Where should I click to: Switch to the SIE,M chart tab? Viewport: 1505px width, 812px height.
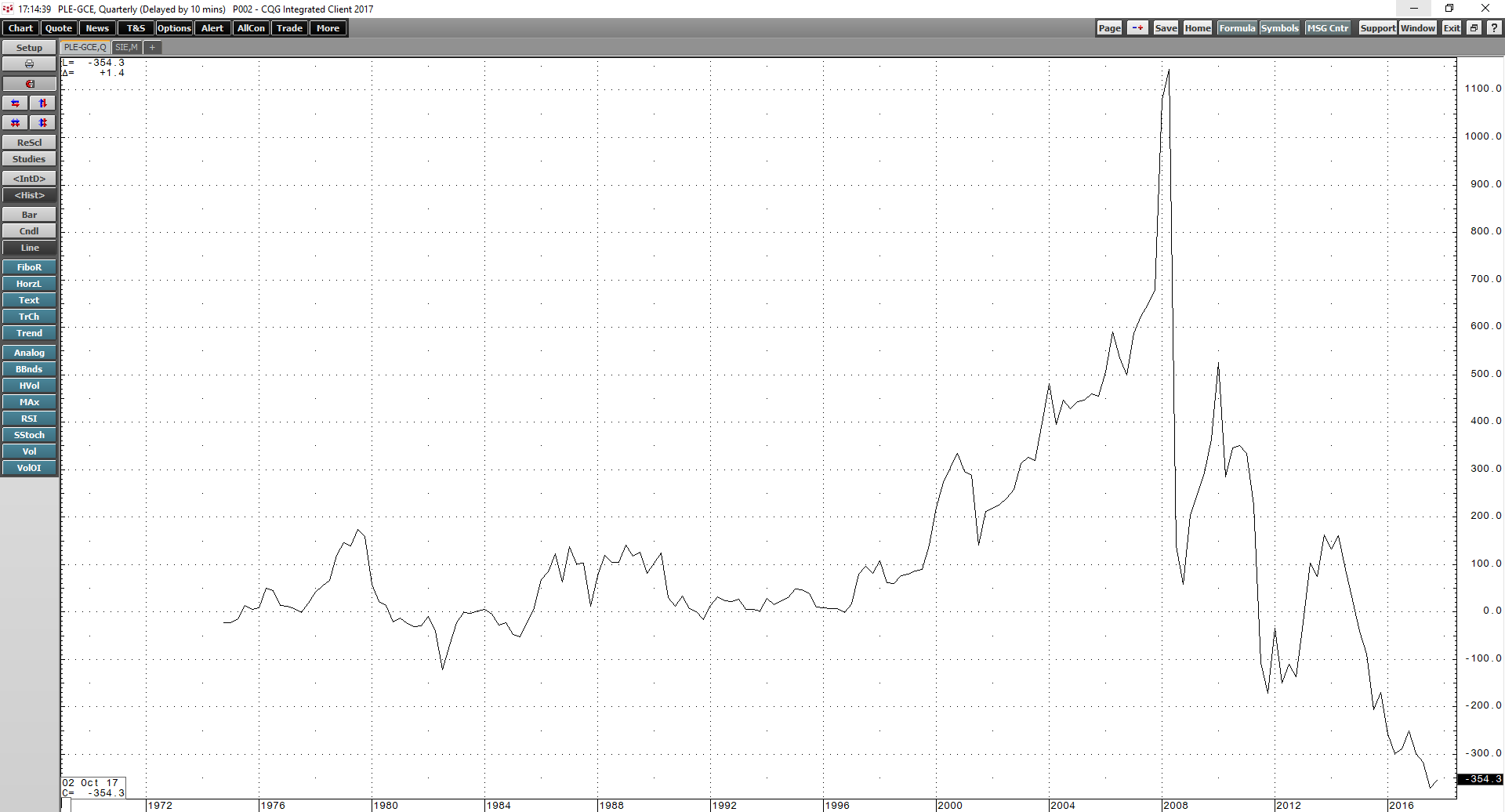pyautogui.click(x=126, y=48)
